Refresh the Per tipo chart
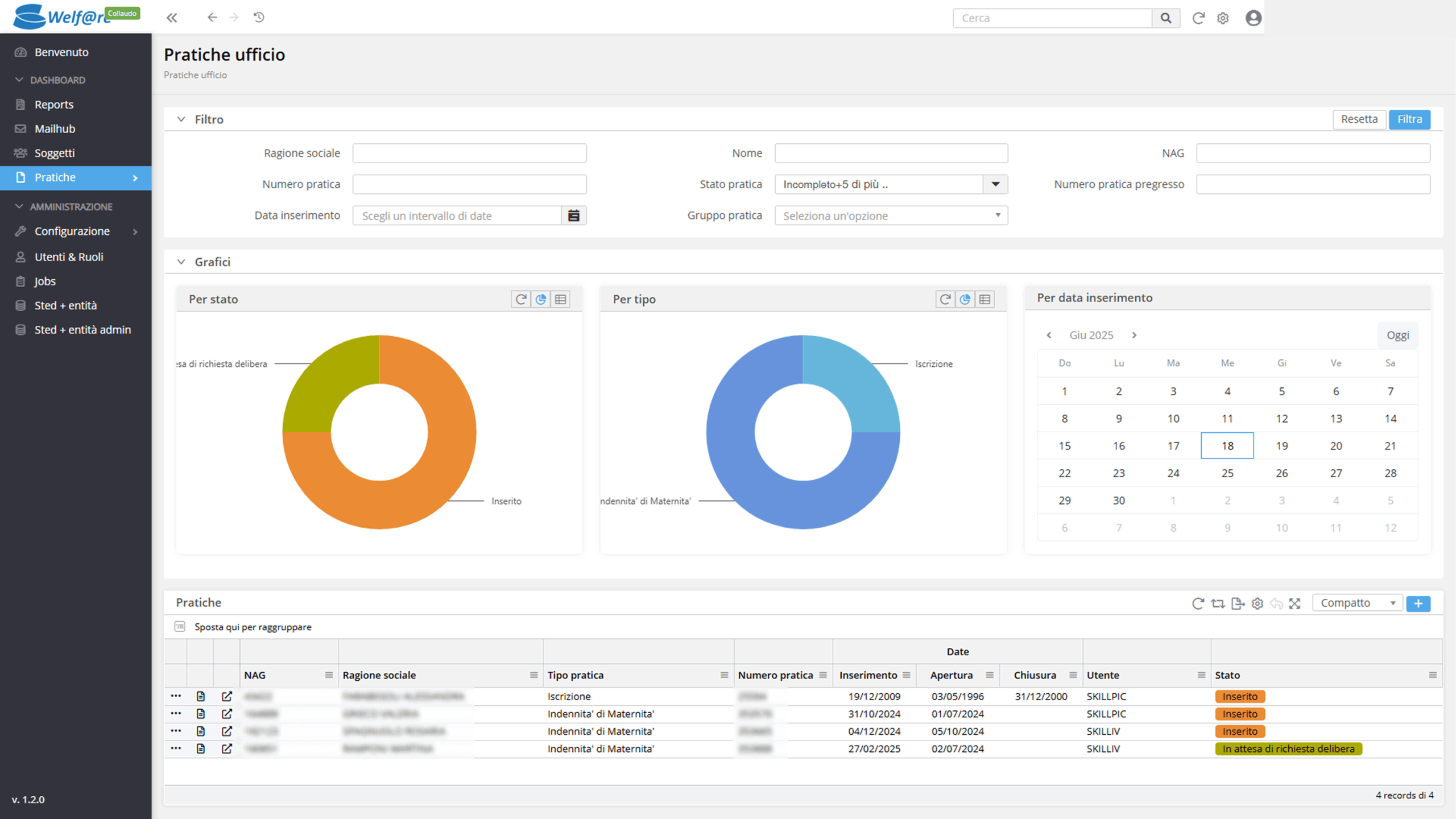Viewport: 1456px width, 819px height. click(x=945, y=299)
